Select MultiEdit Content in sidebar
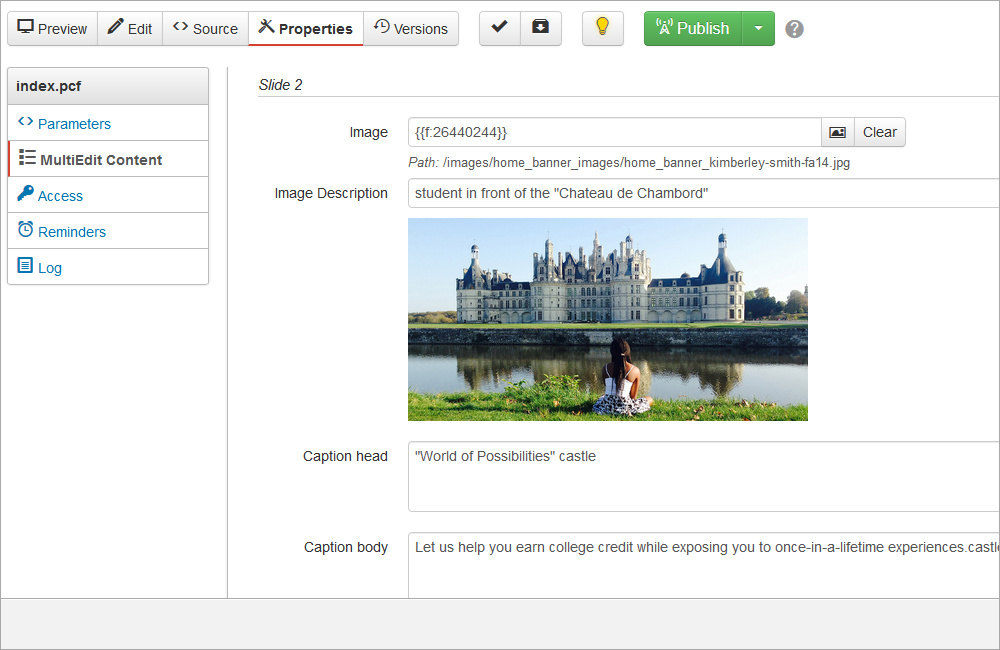 108,159
